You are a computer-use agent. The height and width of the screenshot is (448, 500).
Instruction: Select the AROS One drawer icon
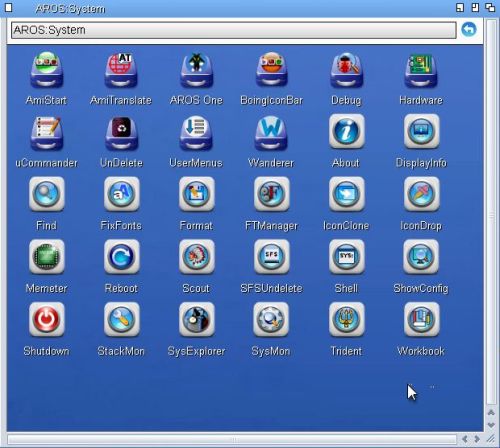pyautogui.click(x=196, y=70)
